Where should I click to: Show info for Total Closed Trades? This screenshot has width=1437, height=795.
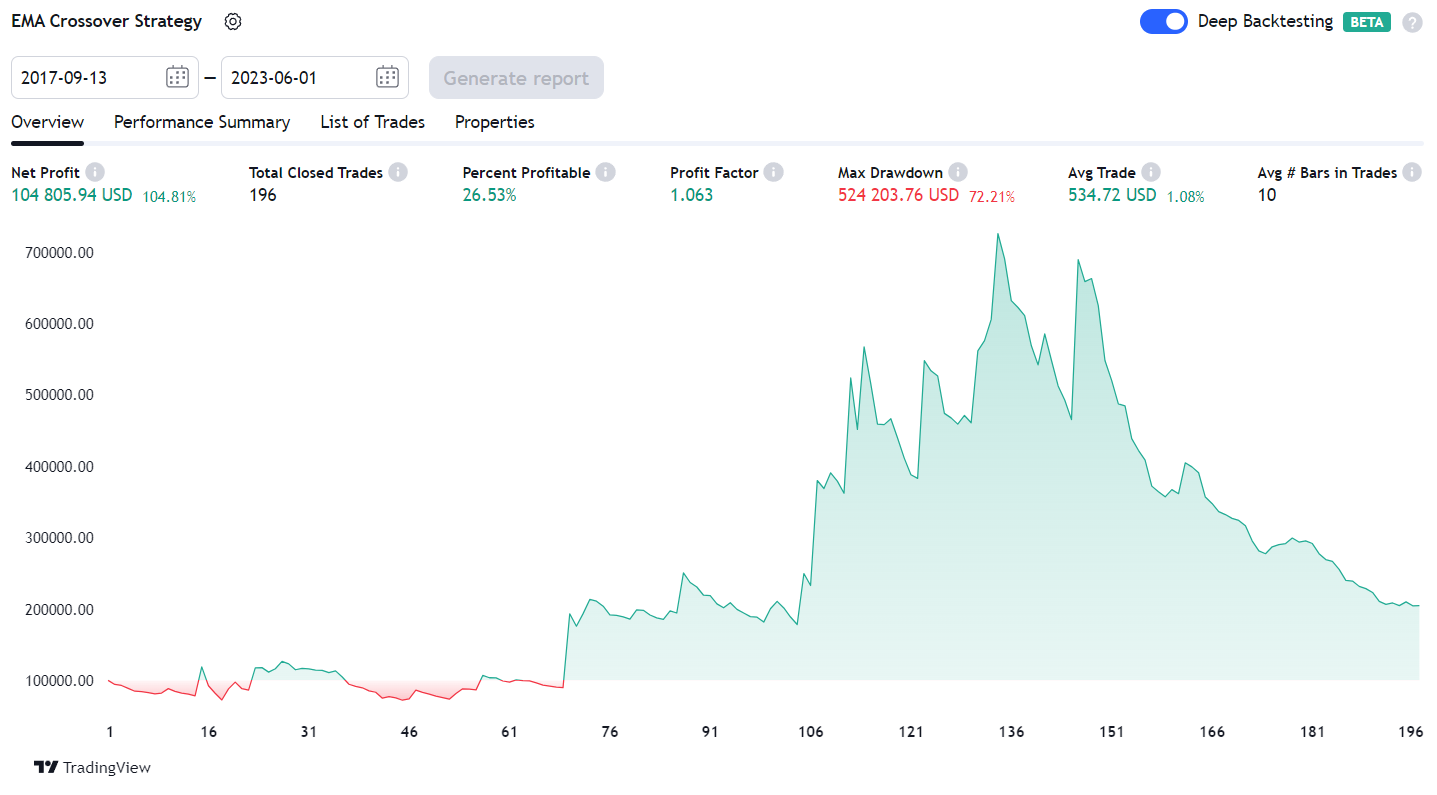(398, 172)
